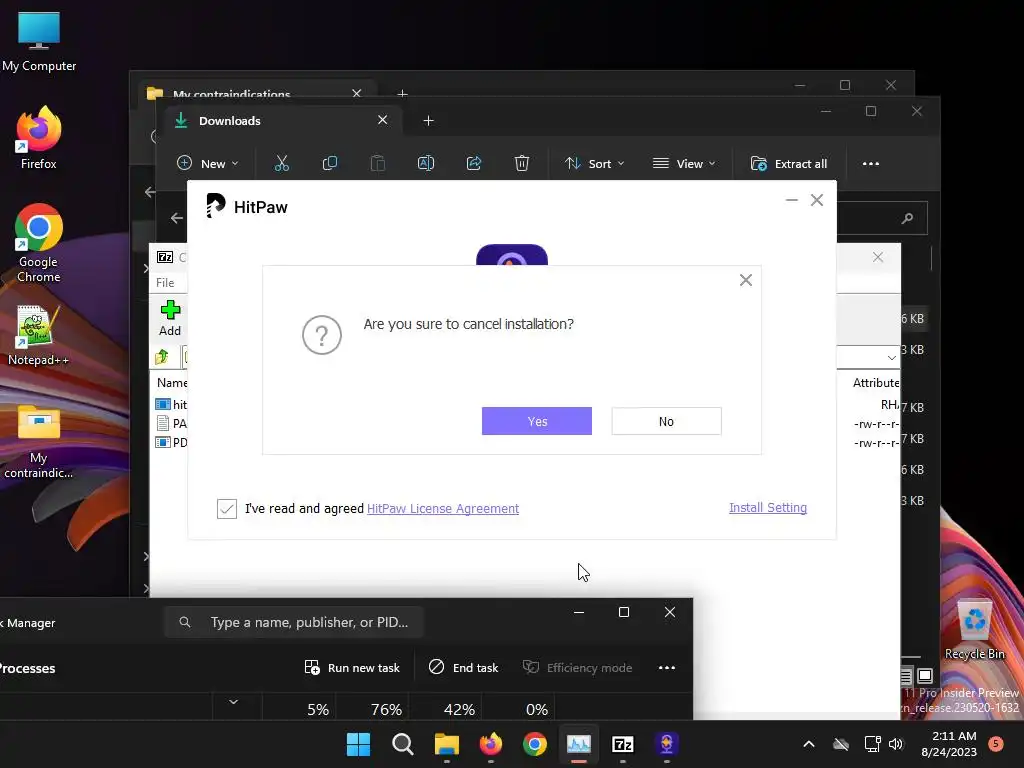
Task: Click the up folder icon in 7-Zip
Action: [x=162, y=357]
